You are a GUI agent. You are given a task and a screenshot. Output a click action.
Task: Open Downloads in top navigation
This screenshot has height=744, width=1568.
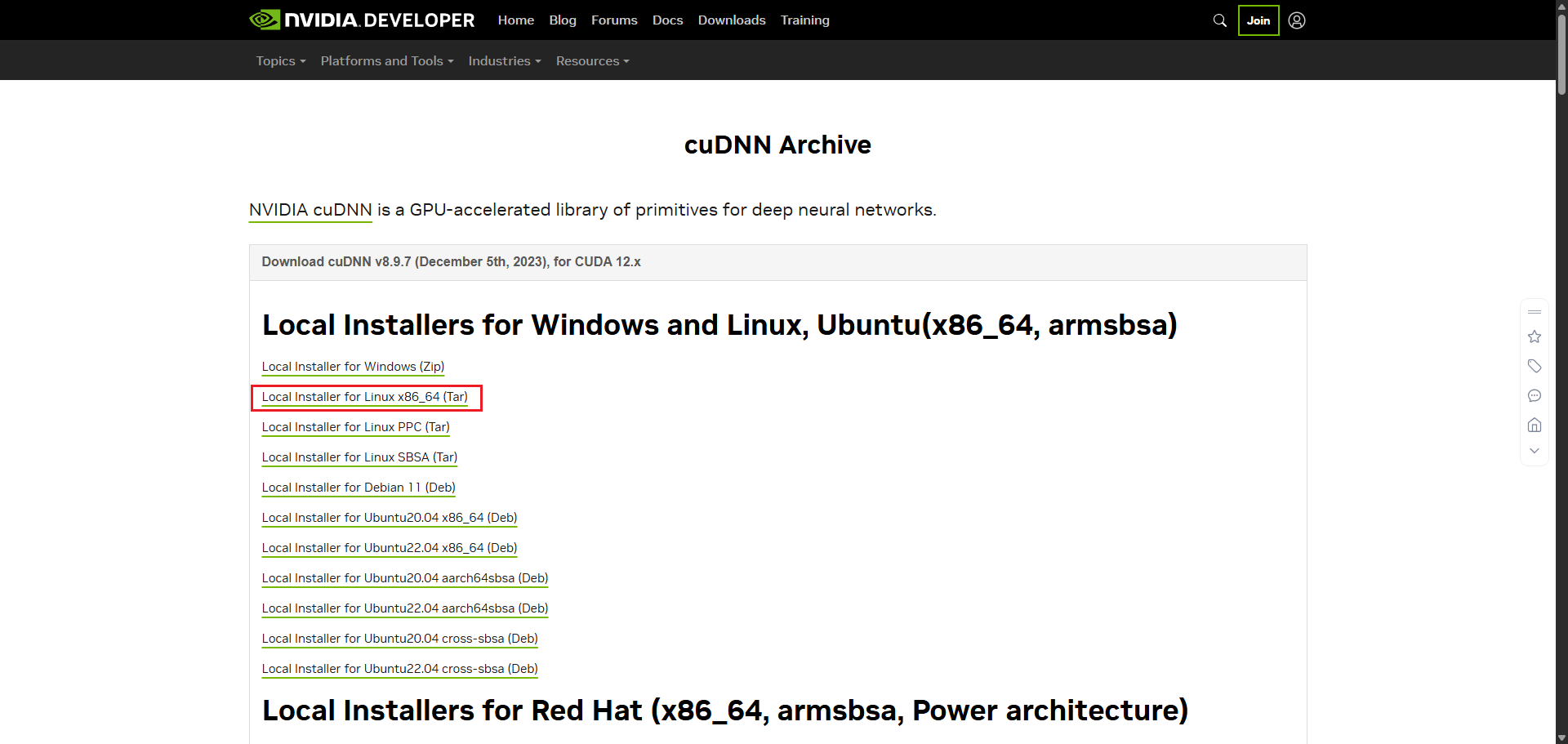pos(732,20)
